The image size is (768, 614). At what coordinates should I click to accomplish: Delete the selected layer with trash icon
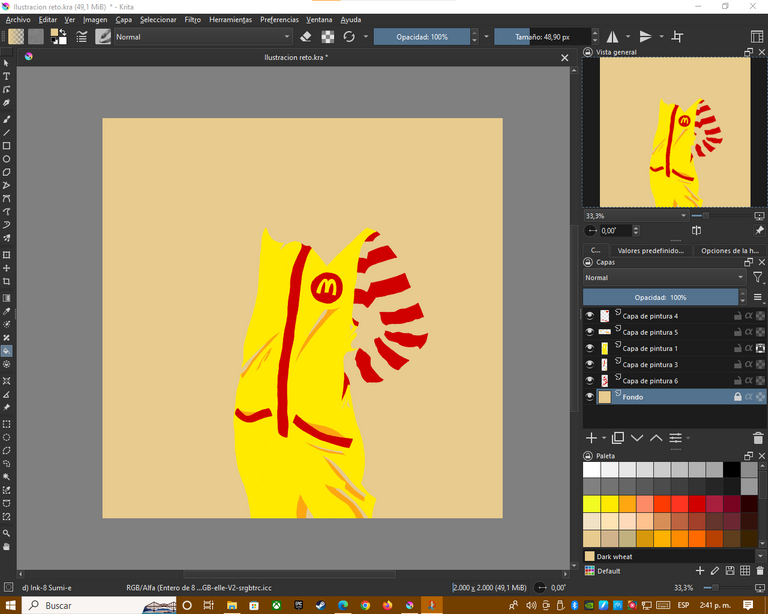(758, 438)
